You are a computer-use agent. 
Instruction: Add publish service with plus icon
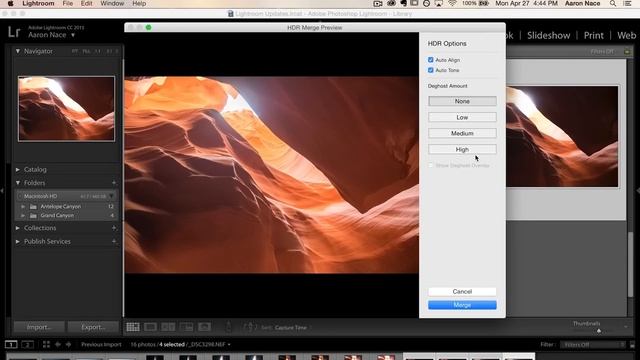click(x=114, y=241)
